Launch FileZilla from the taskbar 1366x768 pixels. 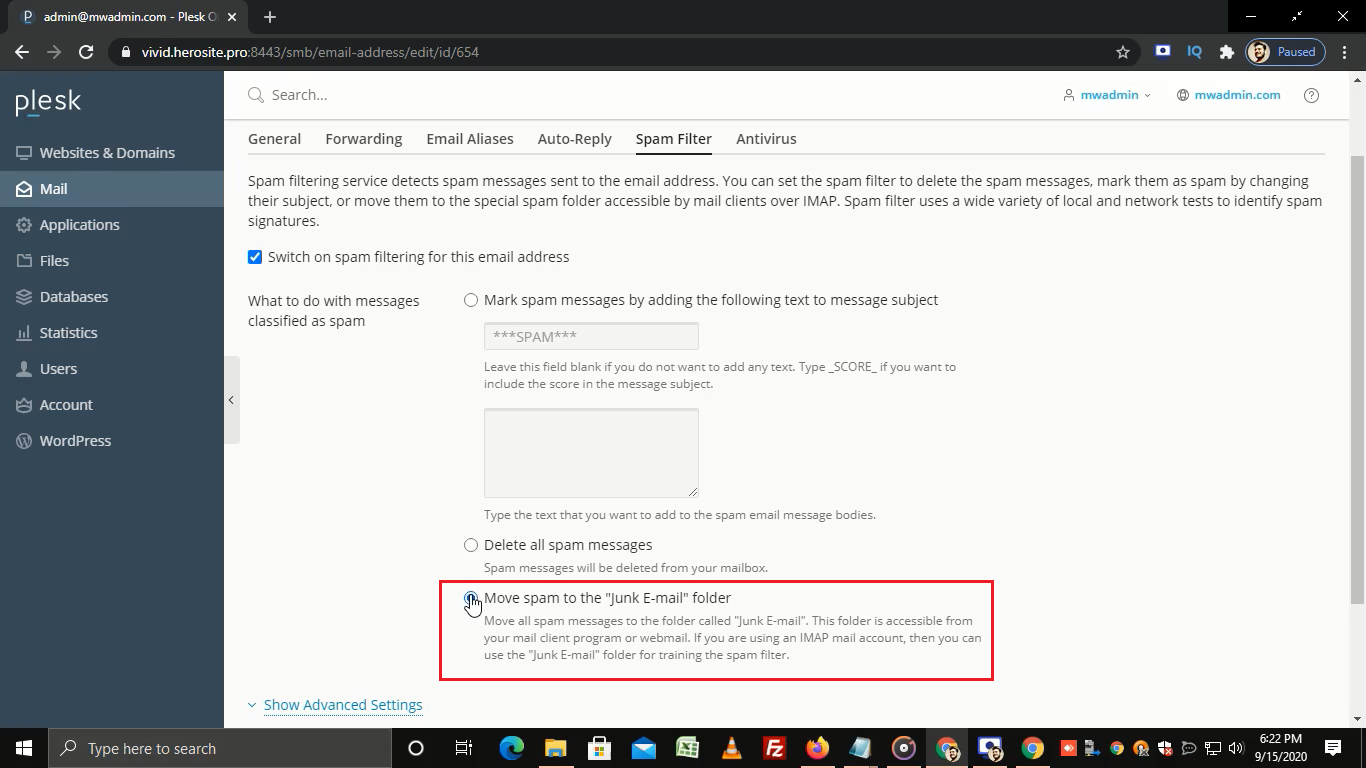(x=774, y=748)
